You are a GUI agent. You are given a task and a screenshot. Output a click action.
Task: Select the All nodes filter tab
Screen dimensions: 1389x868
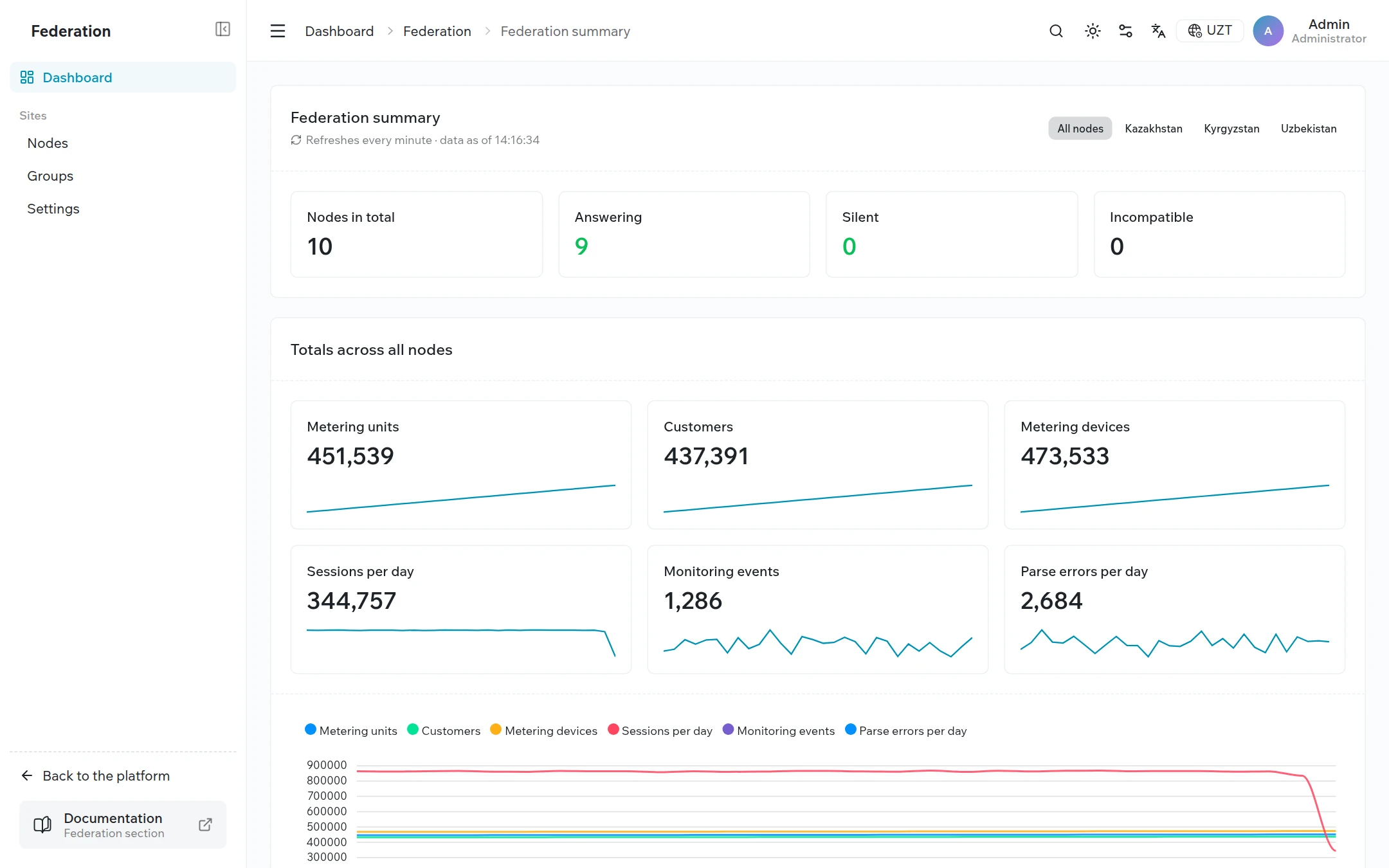[x=1080, y=129]
